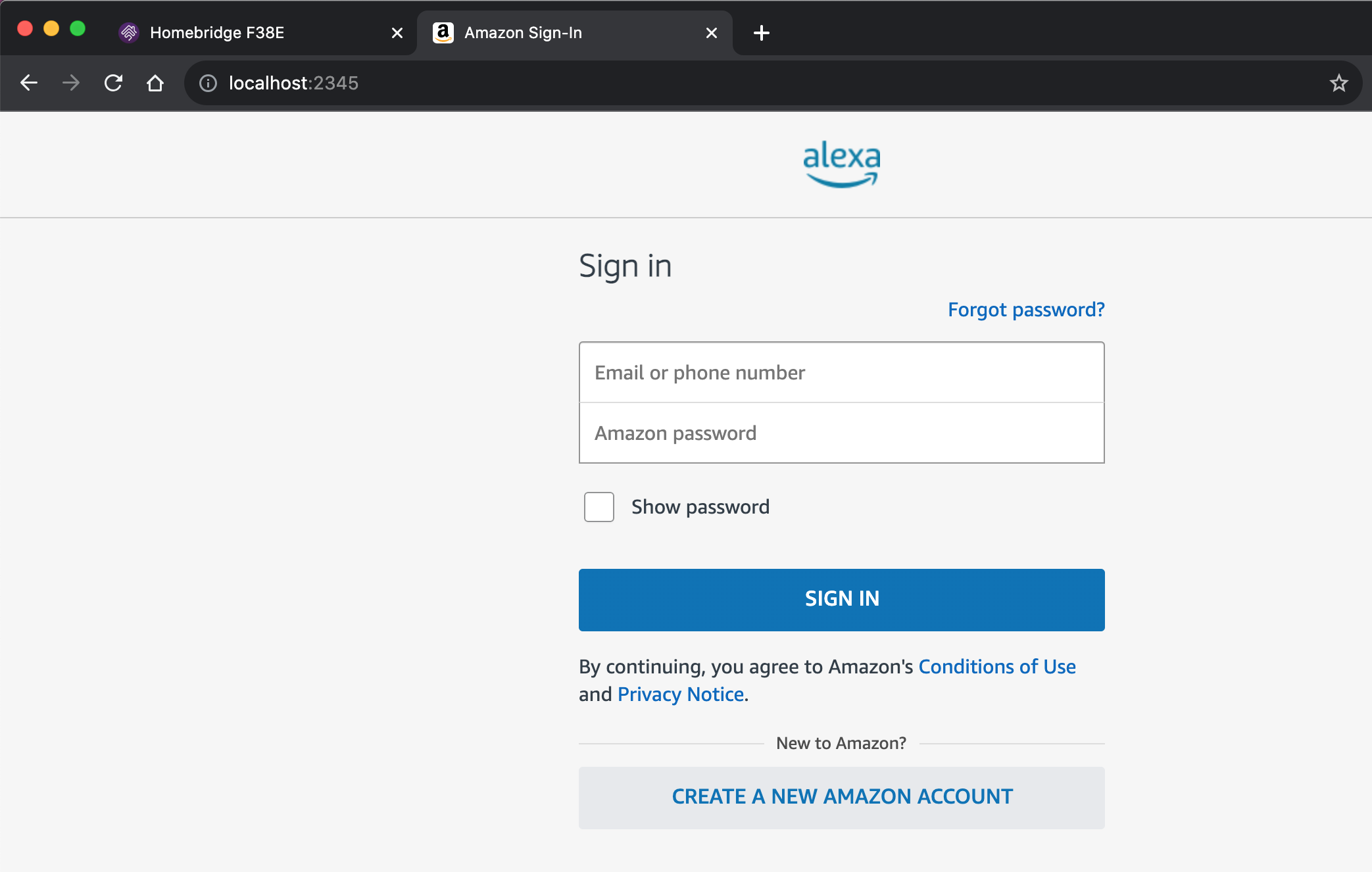Go to the browser home page
1372x872 pixels.
pos(155,83)
